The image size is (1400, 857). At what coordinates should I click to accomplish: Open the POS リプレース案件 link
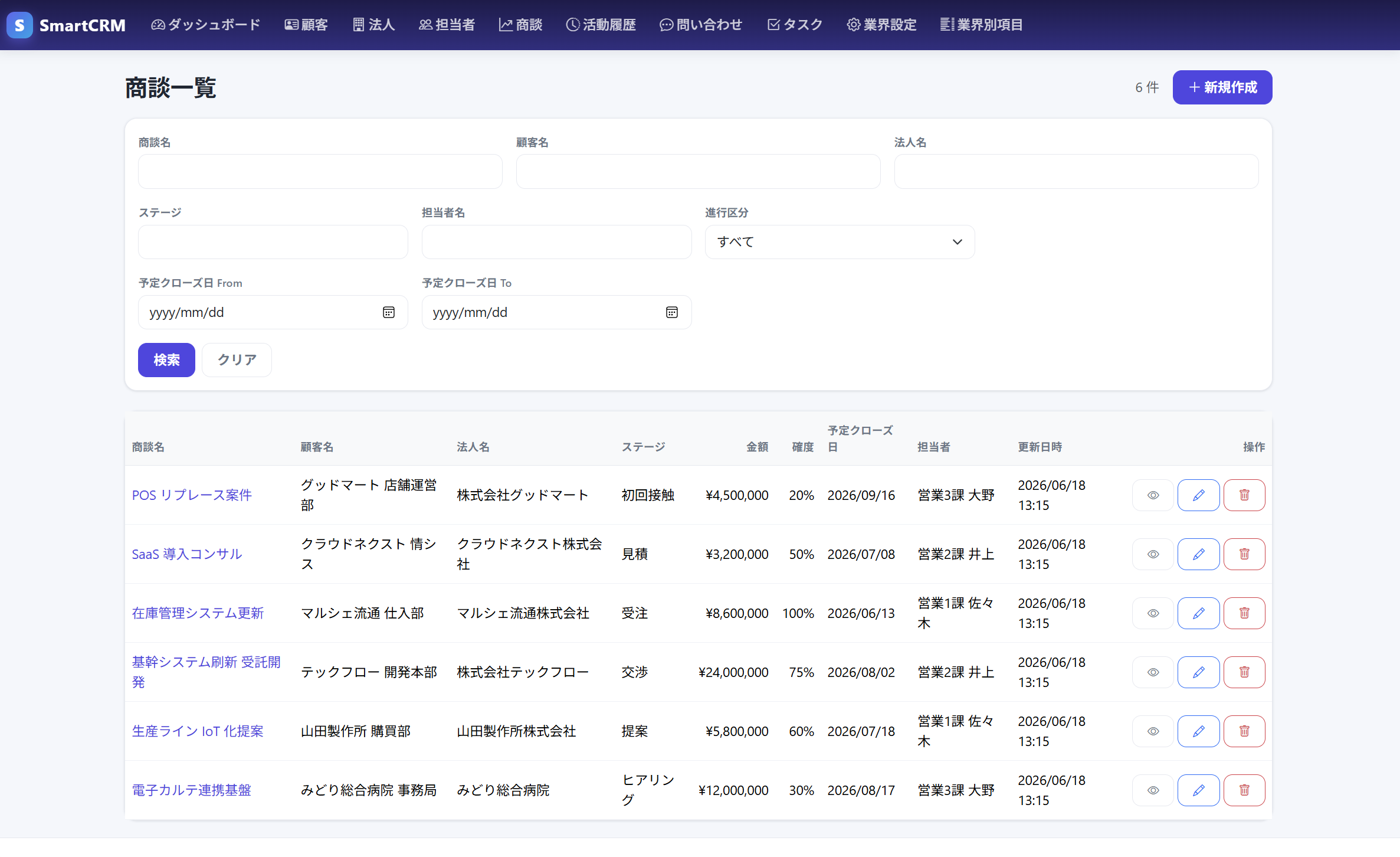192,495
